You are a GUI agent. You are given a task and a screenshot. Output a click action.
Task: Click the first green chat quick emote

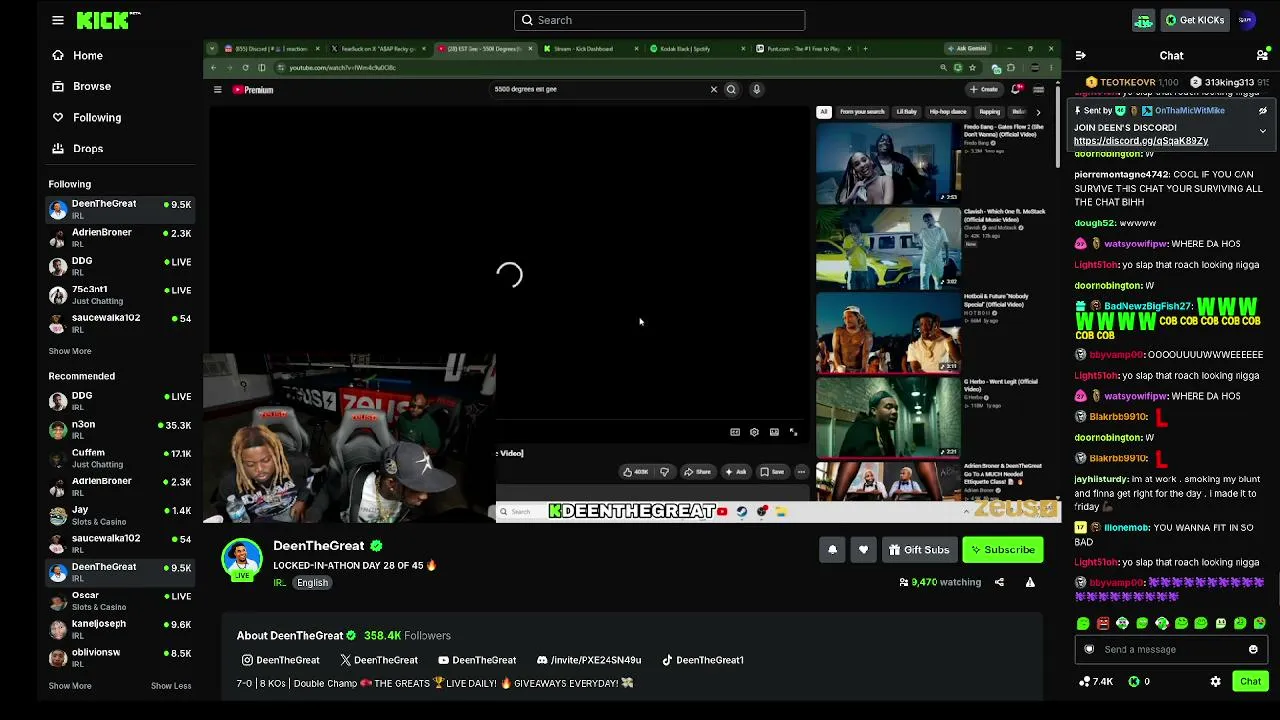pos(1083,624)
